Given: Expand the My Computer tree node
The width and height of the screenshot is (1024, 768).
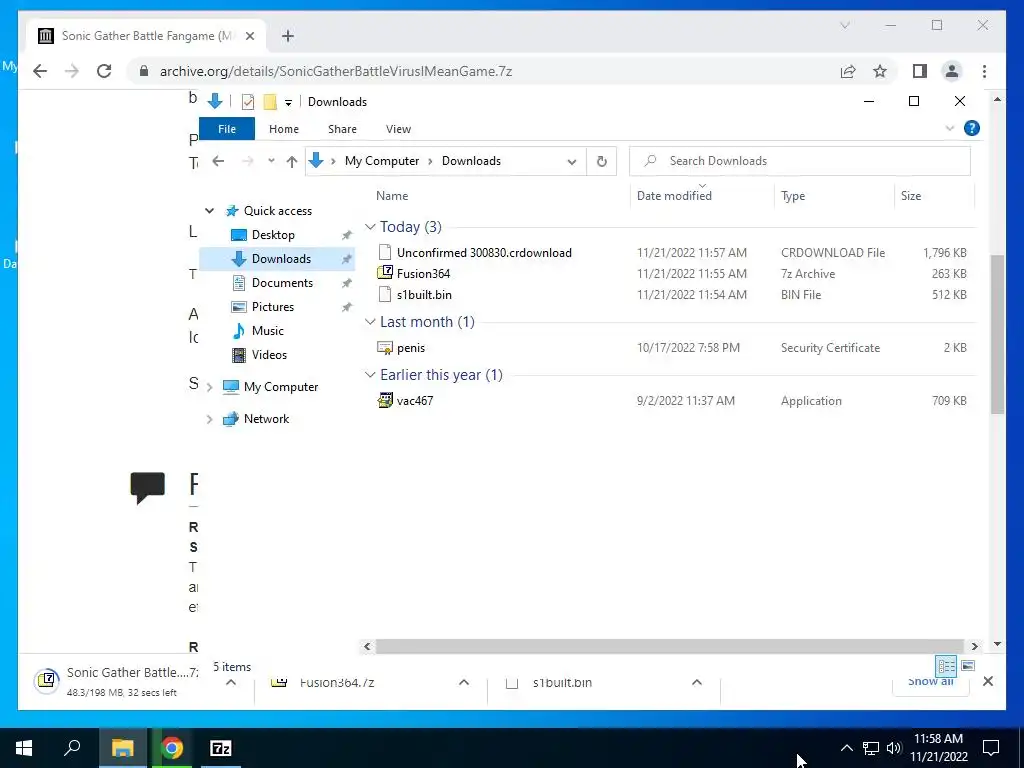Looking at the screenshot, I should click(x=209, y=387).
